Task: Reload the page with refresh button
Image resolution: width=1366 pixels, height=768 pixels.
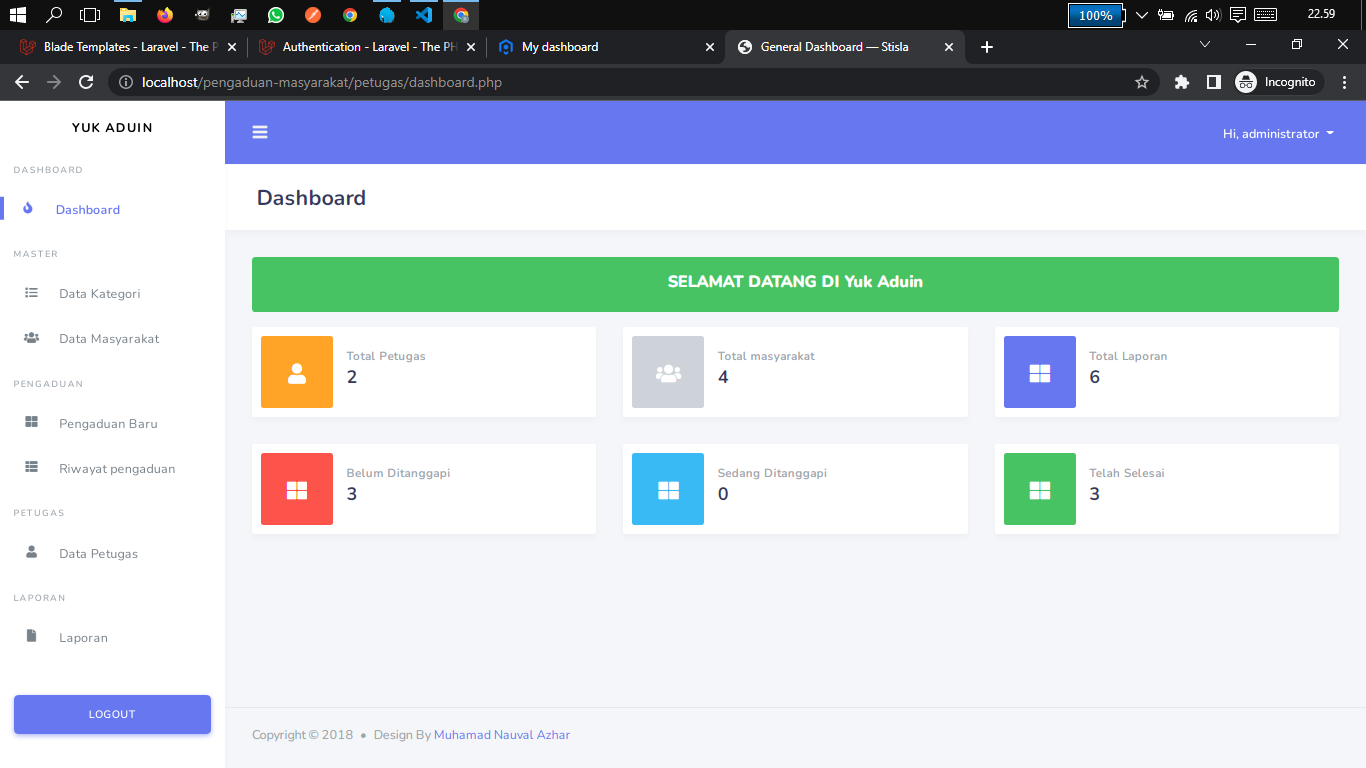Action: [86, 82]
